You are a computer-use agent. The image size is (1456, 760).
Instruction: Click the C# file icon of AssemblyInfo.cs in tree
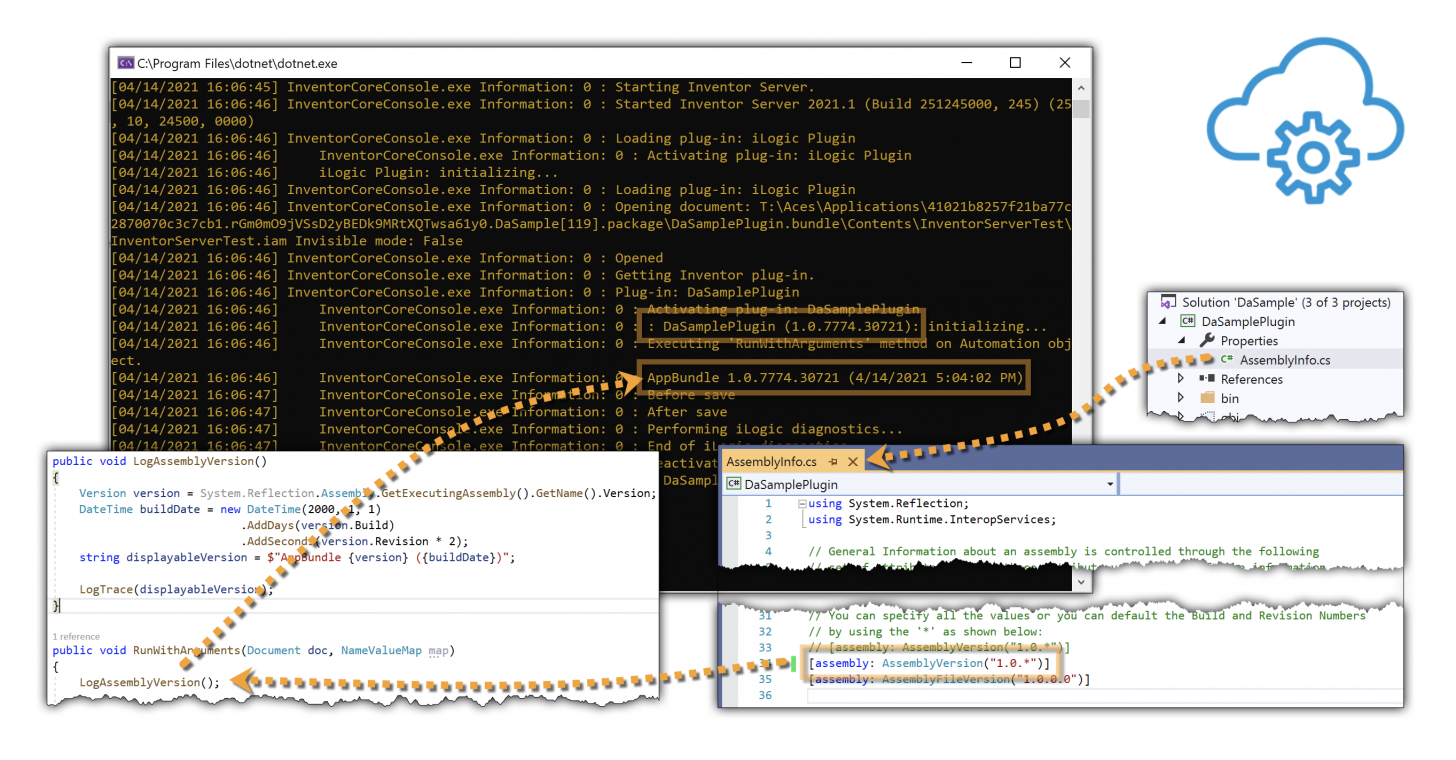click(1226, 360)
